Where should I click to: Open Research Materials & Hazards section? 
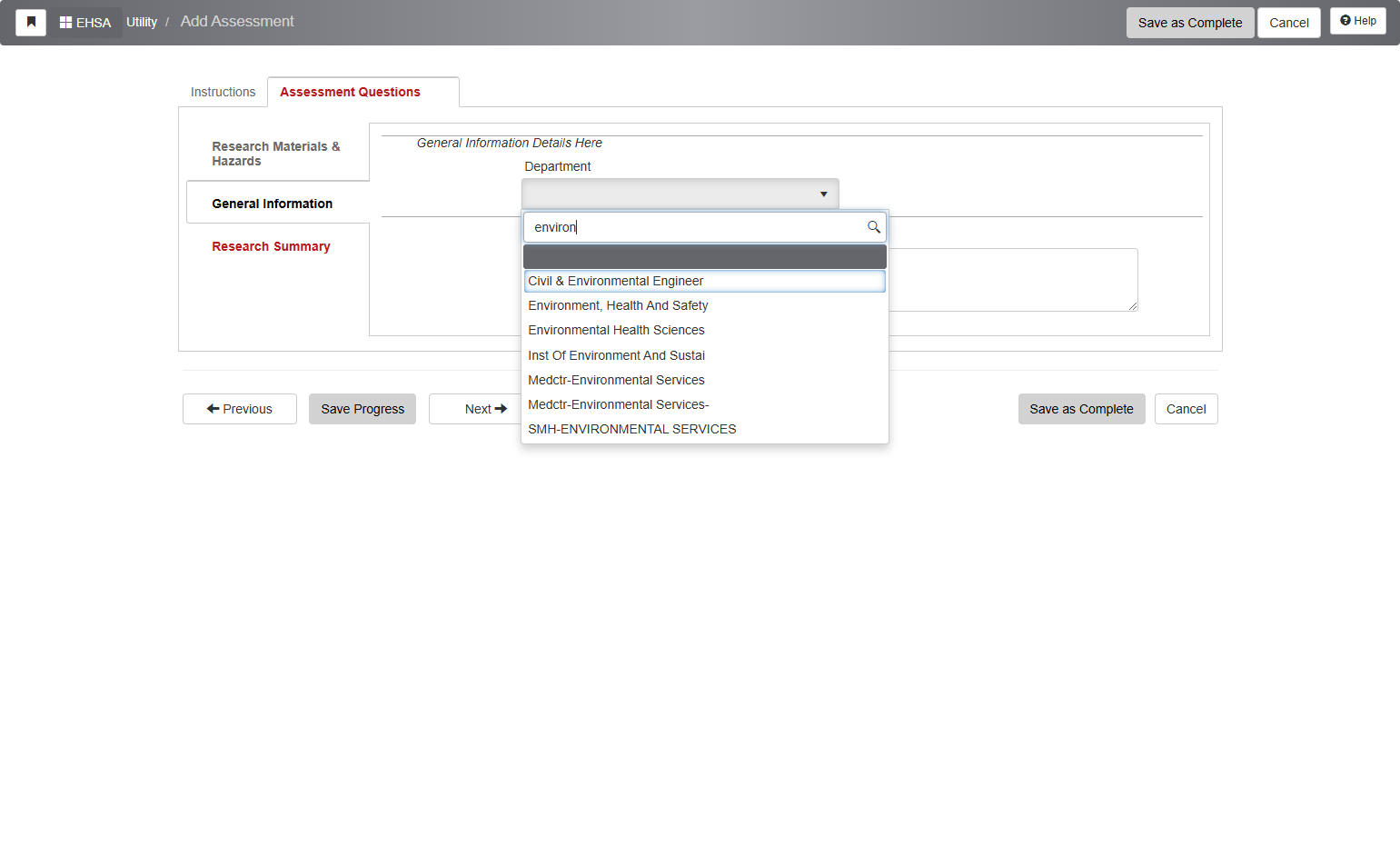276,154
